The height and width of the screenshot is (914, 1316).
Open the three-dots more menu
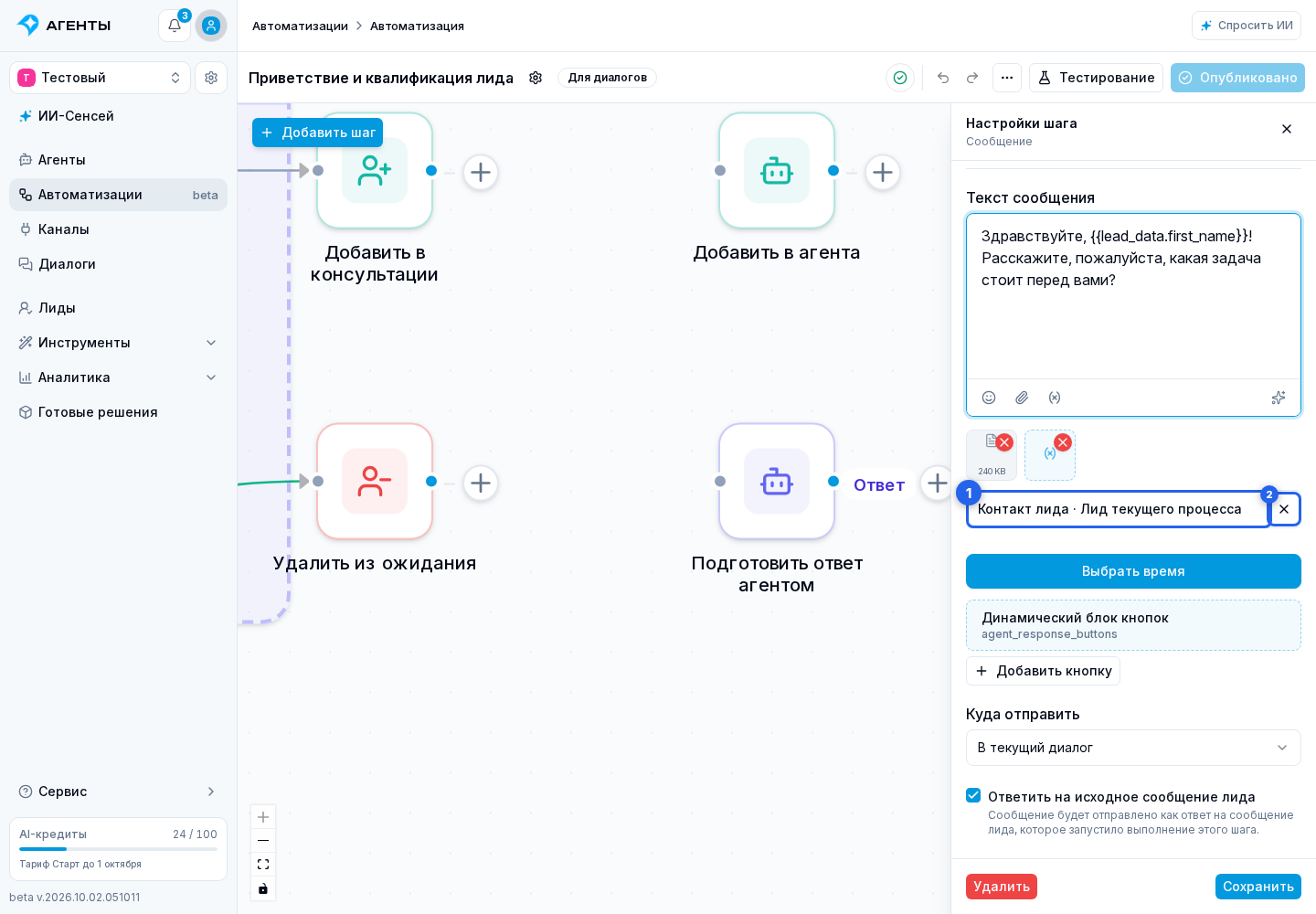tap(1007, 78)
